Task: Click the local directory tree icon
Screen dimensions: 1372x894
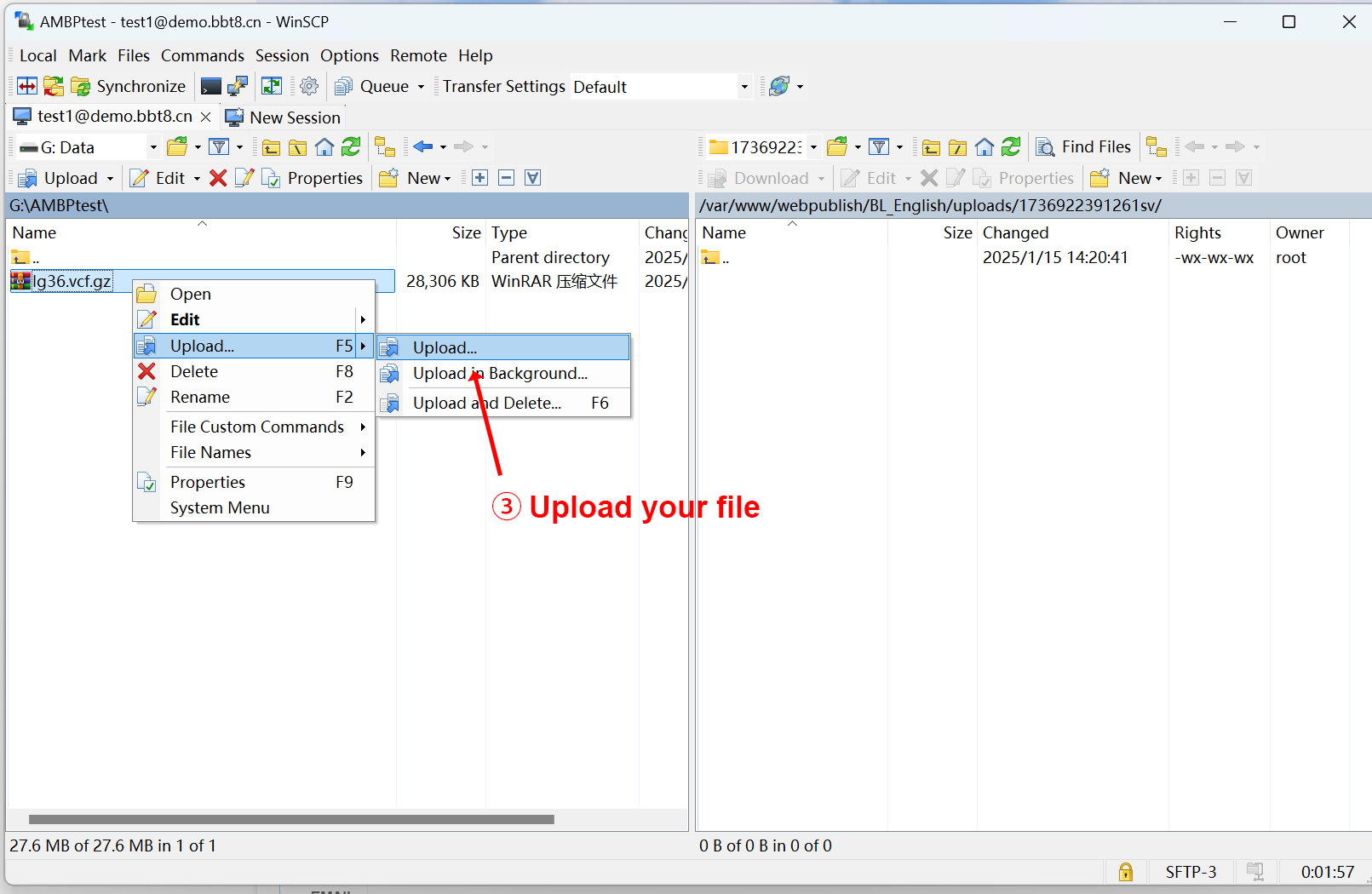Action: tap(385, 147)
